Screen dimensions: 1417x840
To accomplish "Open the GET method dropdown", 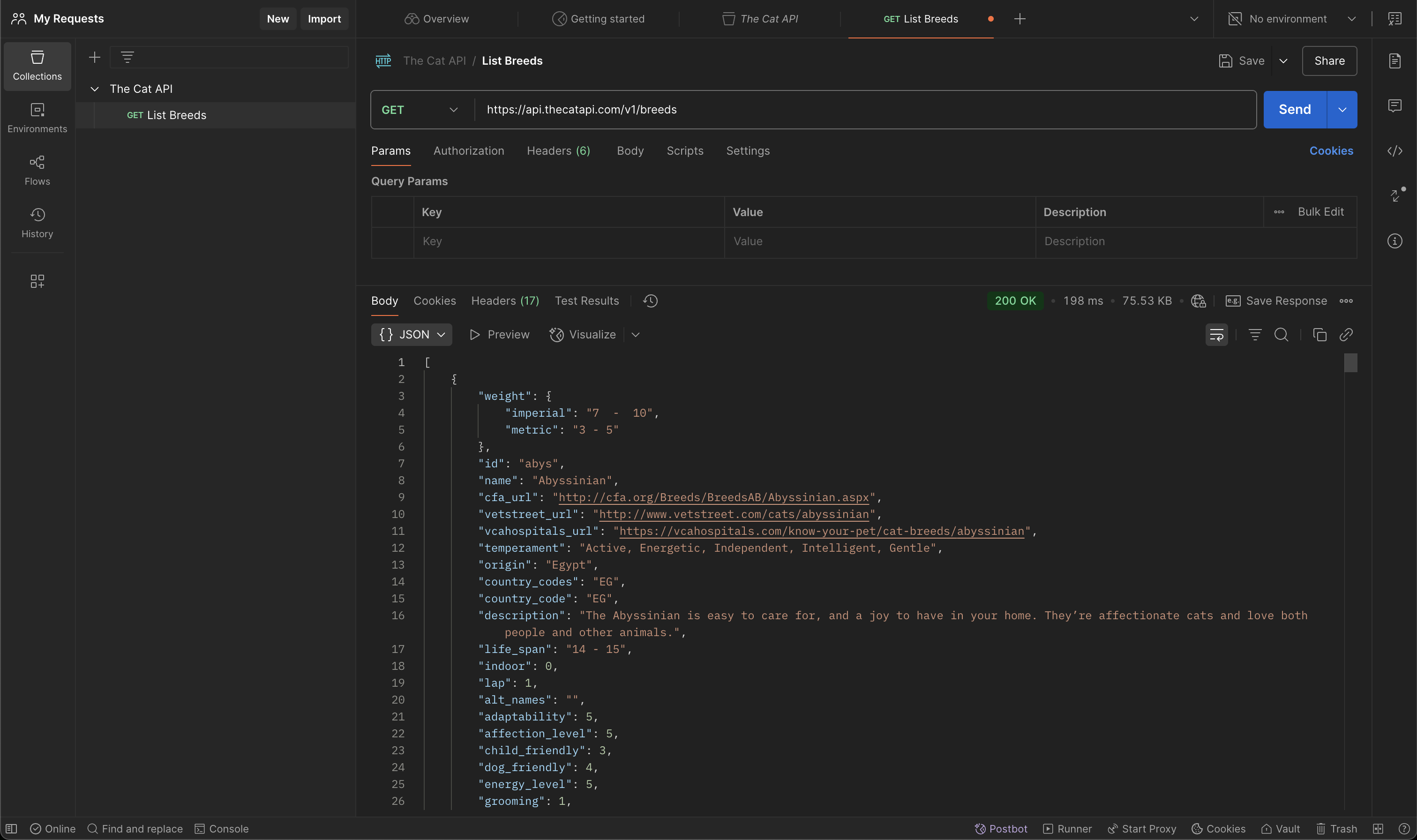I will point(420,110).
